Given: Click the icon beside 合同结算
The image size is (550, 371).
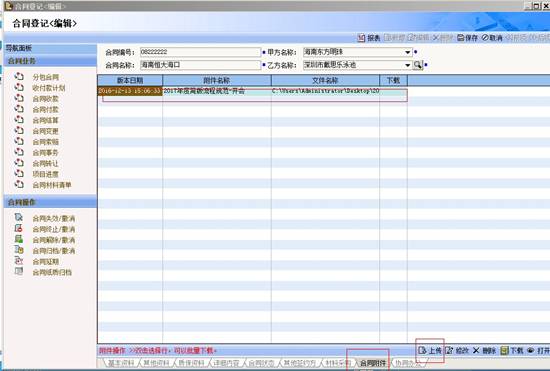Looking at the screenshot, I should tap(19, 120).
